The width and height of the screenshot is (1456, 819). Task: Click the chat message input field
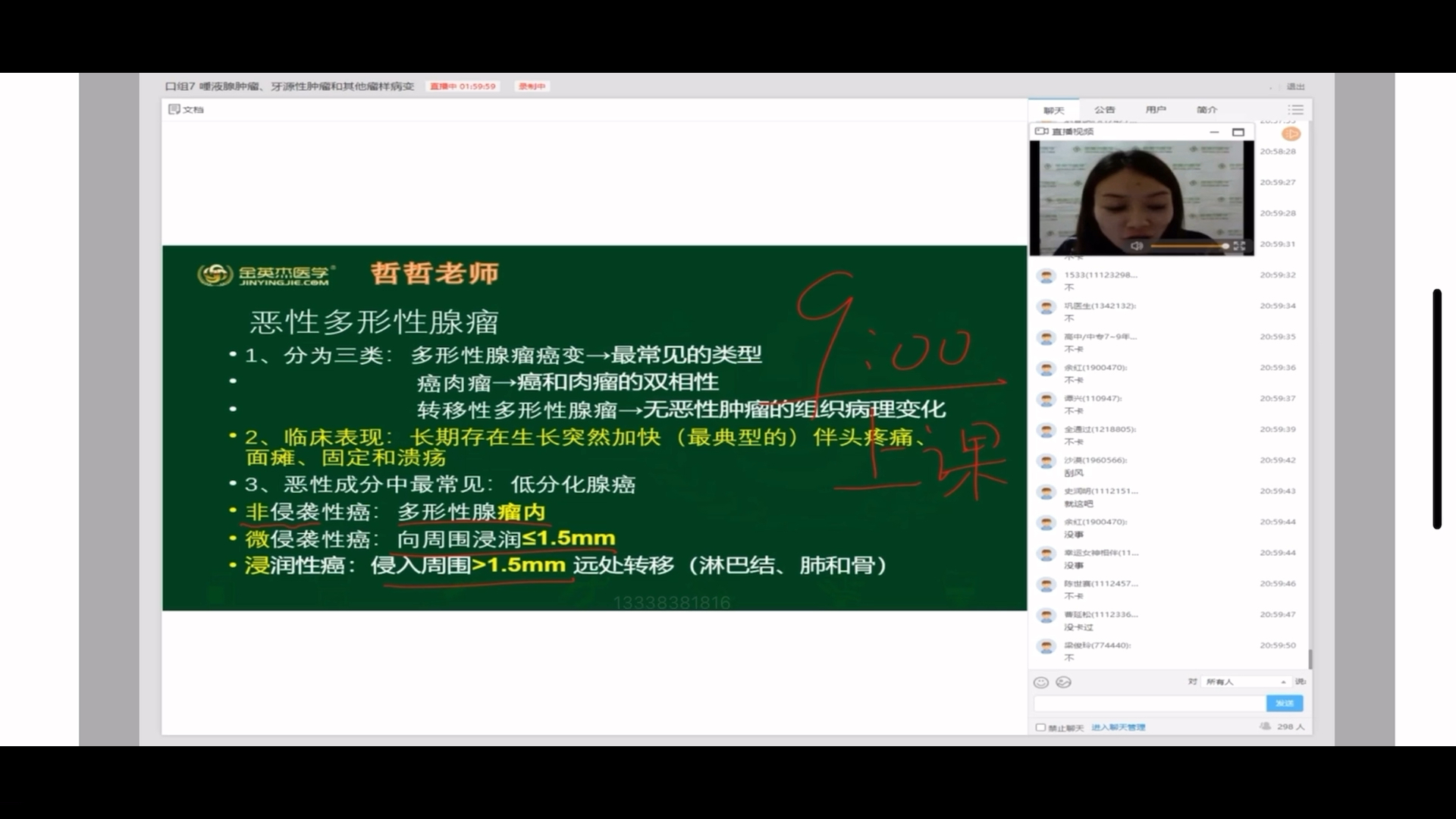pyautogui.click(x=1150, y=704)
